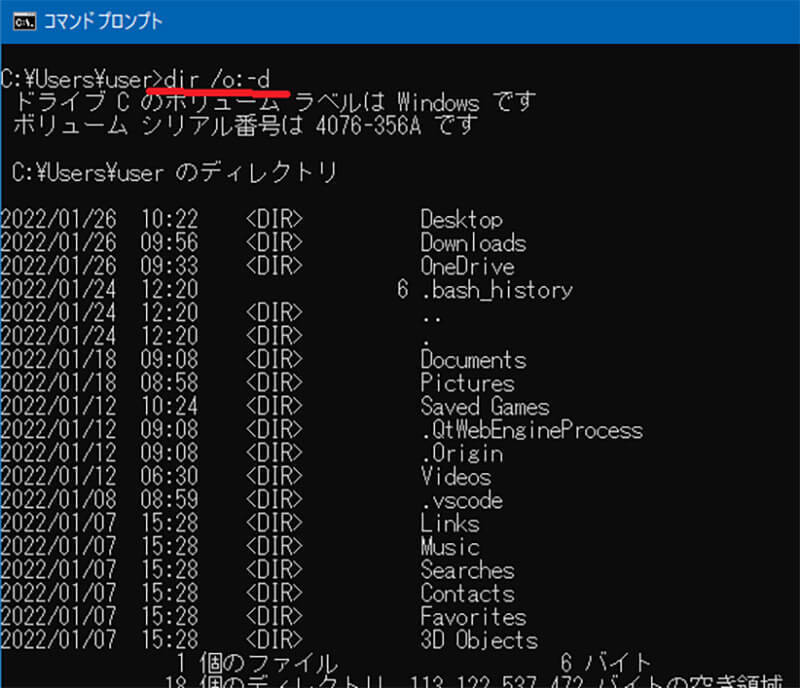Viewport: 800px width, 688px height.
Task: Select the Desktop directory entry
Action: click(x=461, y=220)
